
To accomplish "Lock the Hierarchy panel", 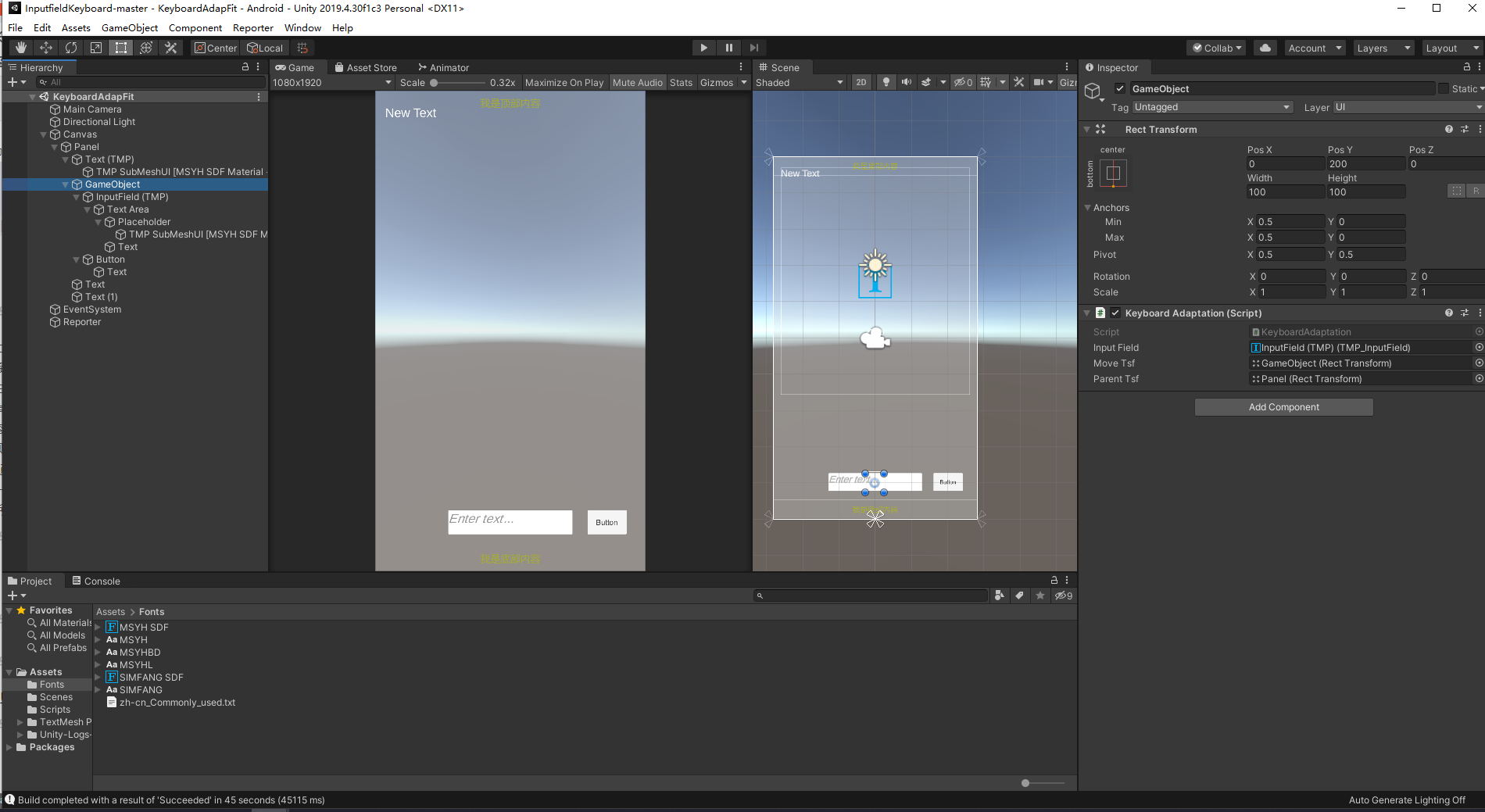I will (245, 67).
